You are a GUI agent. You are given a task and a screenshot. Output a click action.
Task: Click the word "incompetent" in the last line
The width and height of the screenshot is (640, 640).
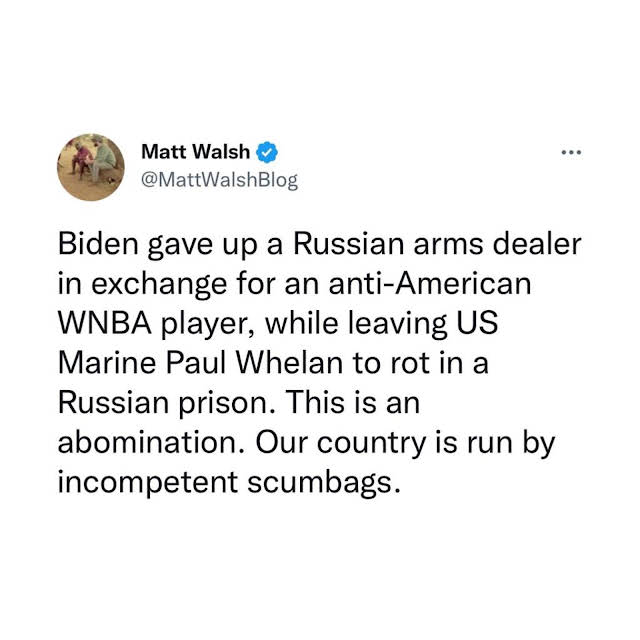[148, 483]
